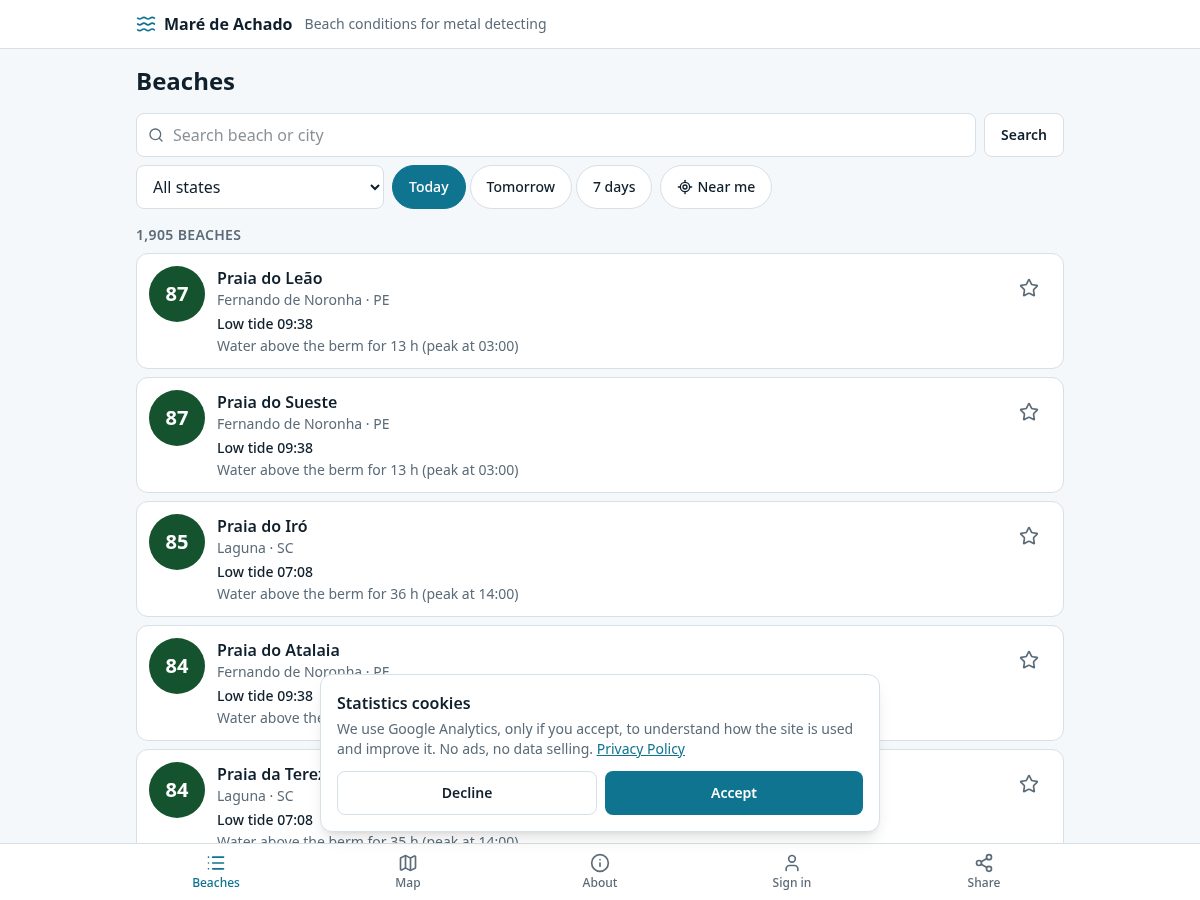Show the 7 days forecast
This screenshot has width=1200, height=900.
tap(614, 187)
